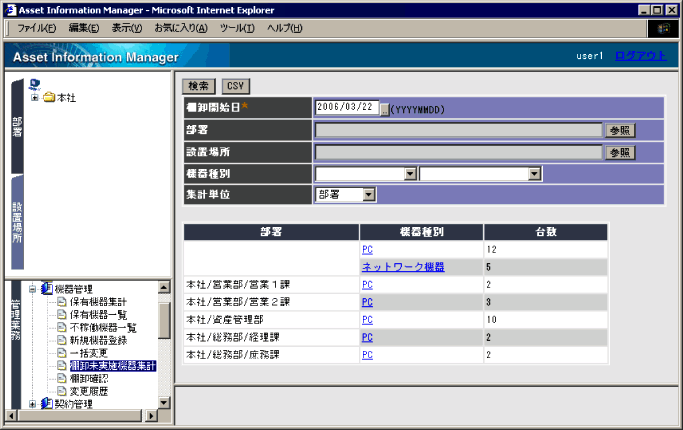Click the page icon beside 新規機器登録

(61, 340)
